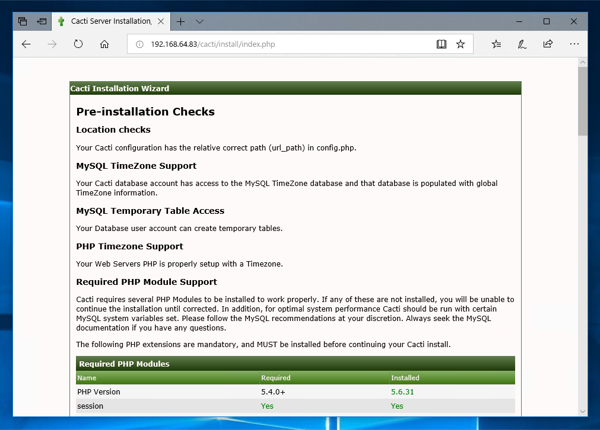Image resolution: width=600 pixels, height=430 pixels.
Task: Maximize the browser window
Action: tap(546, 21)
